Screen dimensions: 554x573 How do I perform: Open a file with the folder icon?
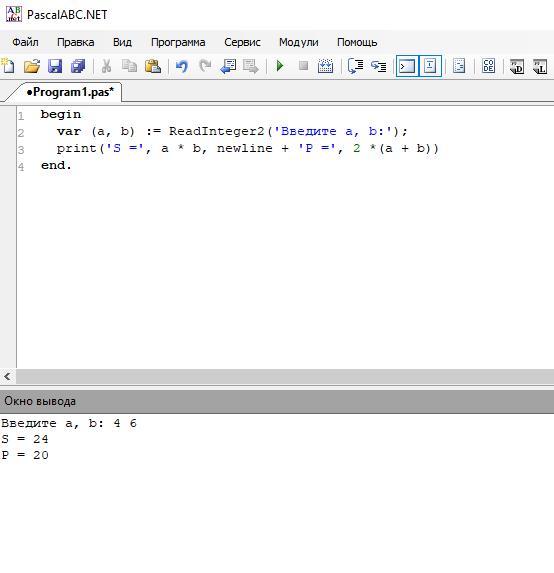point(32,66)
